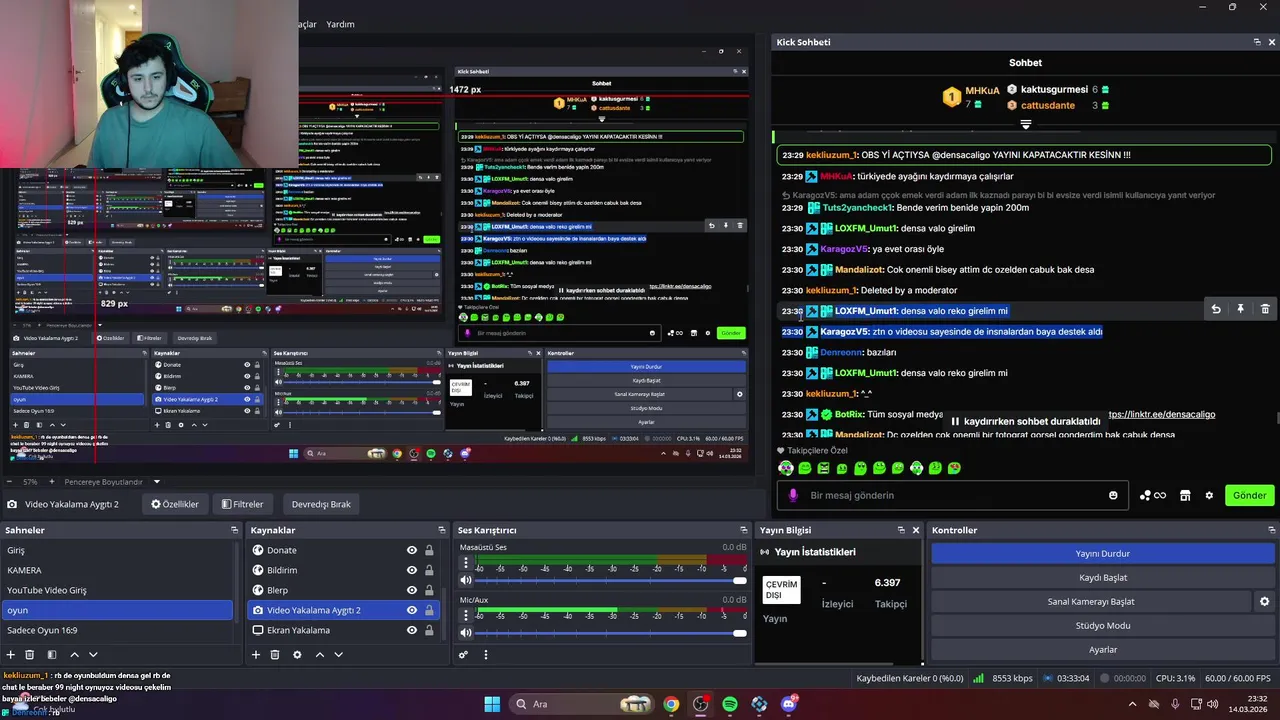Viewport: 1280px width, 720px height.
Task: Select YouTube Video Giriş scene
Action: [x=116, y=590]
